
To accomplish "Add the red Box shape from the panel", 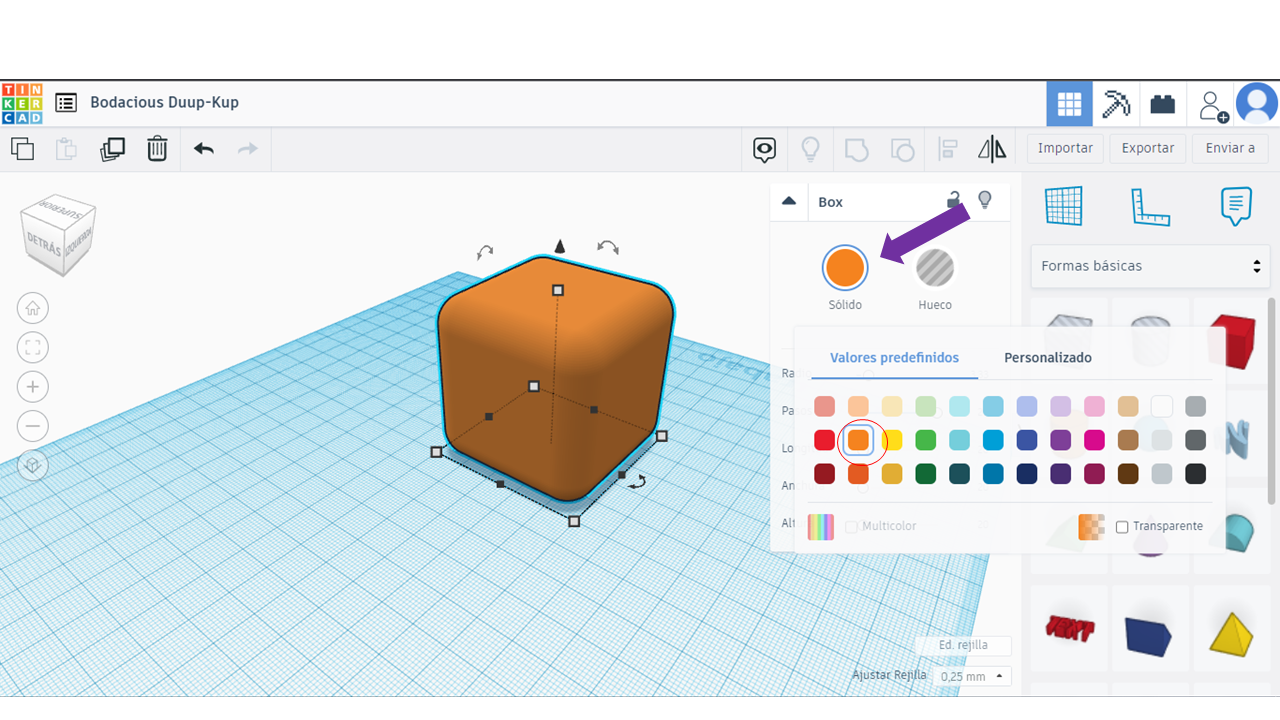I will [x=1231, y=340].
